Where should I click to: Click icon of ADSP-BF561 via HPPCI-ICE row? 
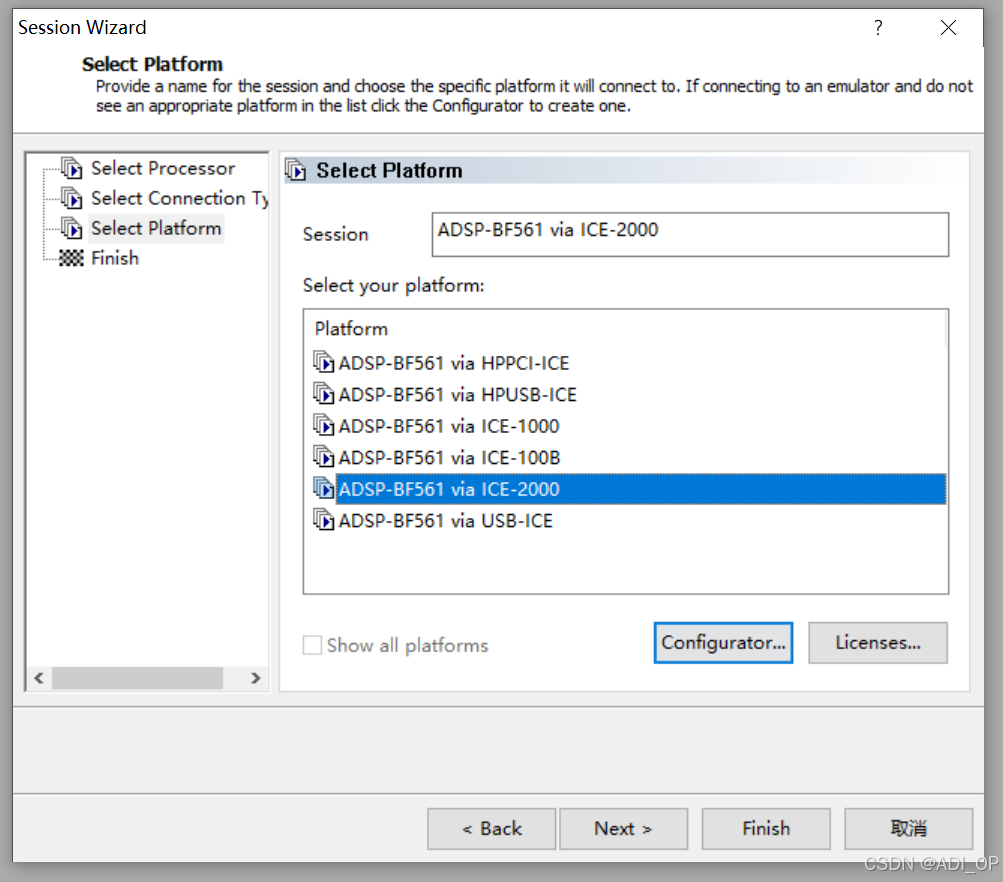pos(324,362)
